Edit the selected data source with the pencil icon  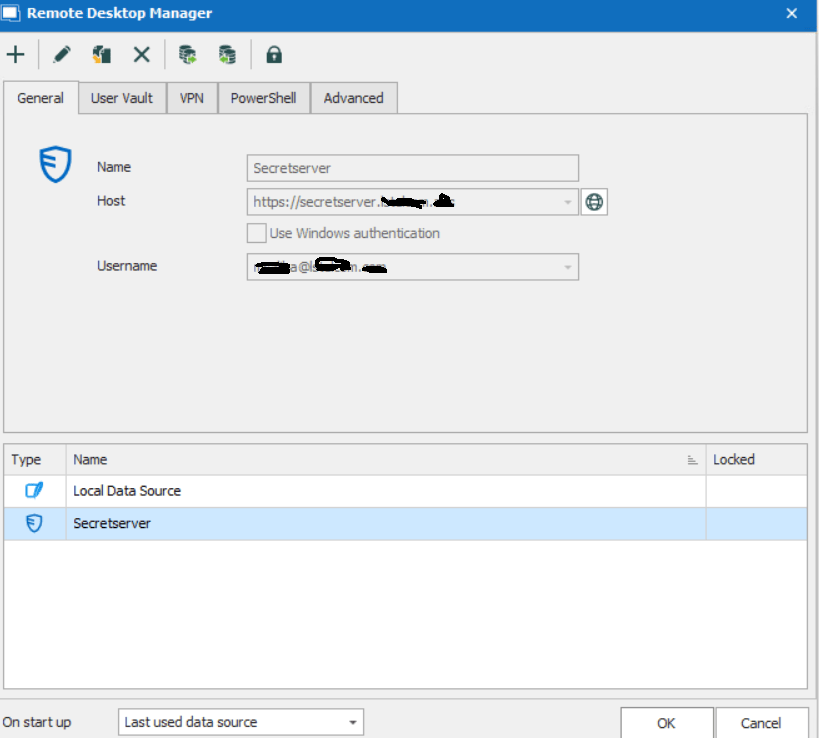(60, 54)
